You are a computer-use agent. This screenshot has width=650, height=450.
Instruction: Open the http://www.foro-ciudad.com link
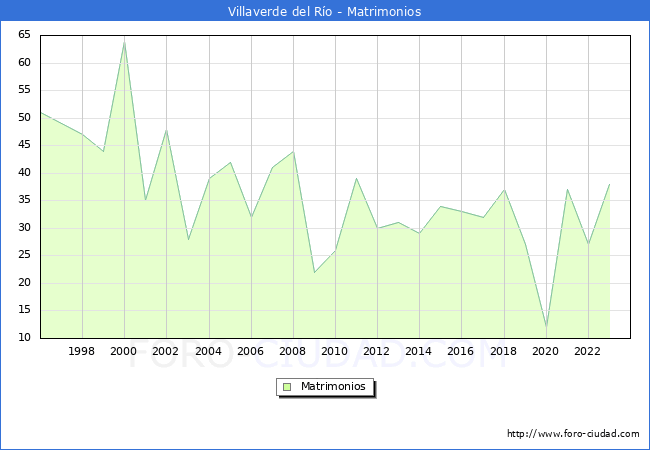point(573,434)
